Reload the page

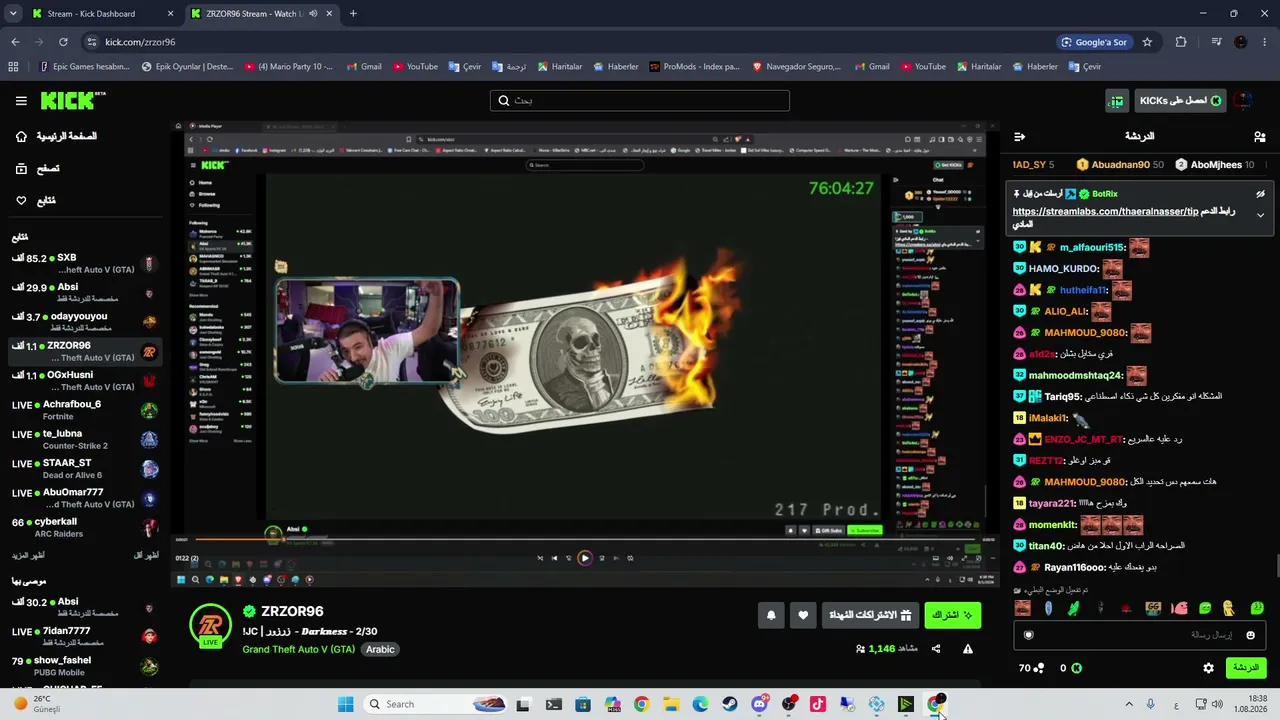[63, 42]
